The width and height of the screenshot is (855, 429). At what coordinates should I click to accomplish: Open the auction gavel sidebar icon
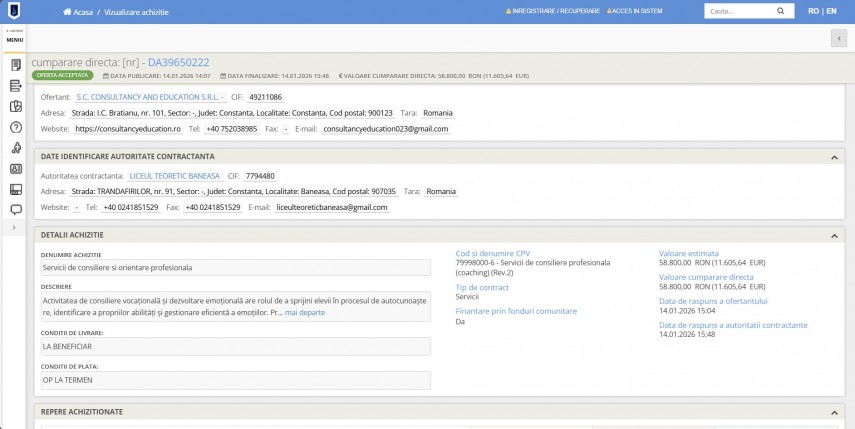(x=15, y=148)
